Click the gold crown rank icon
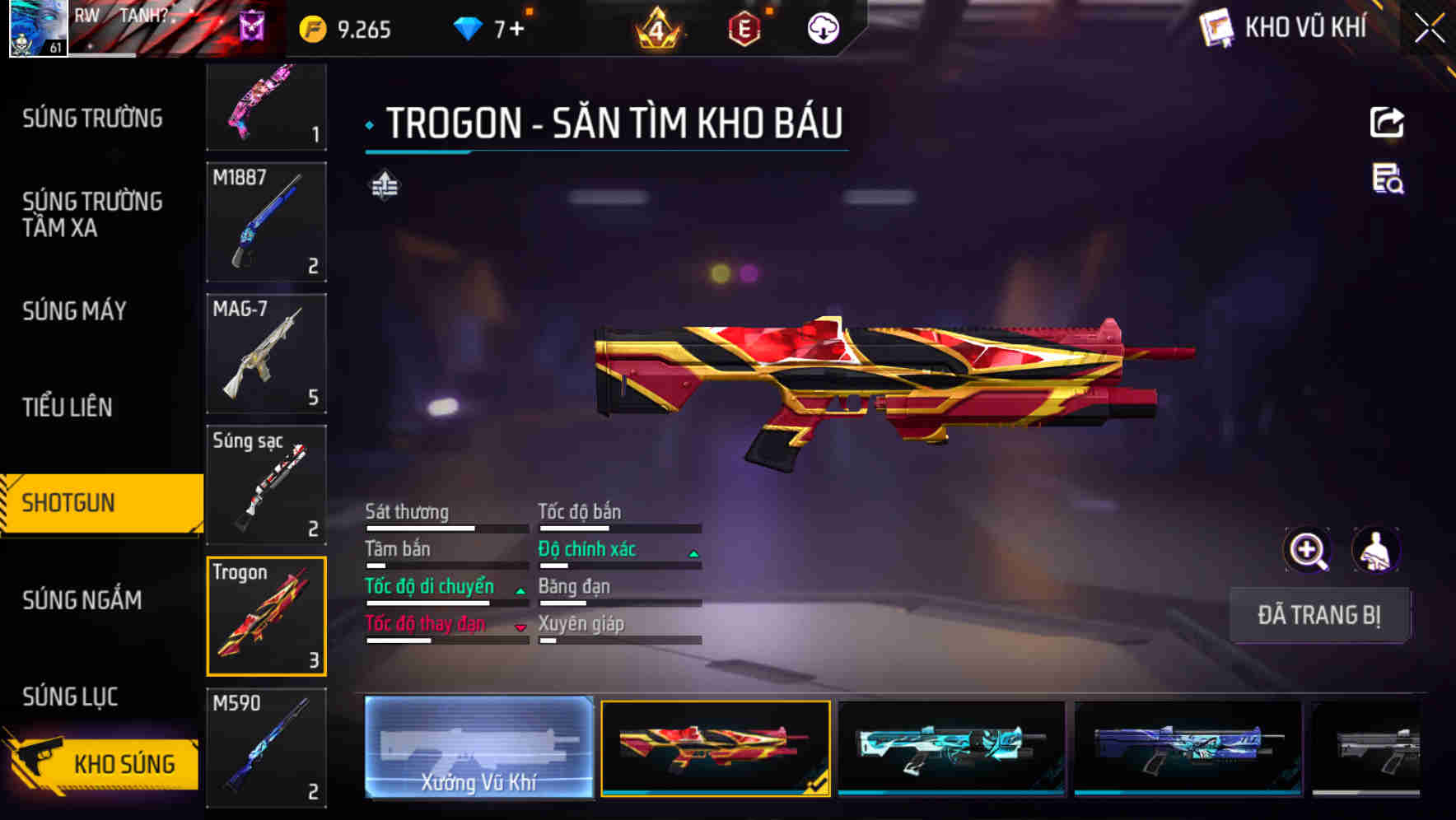Viewport: 1456px width, 820px height. point(657,29)
